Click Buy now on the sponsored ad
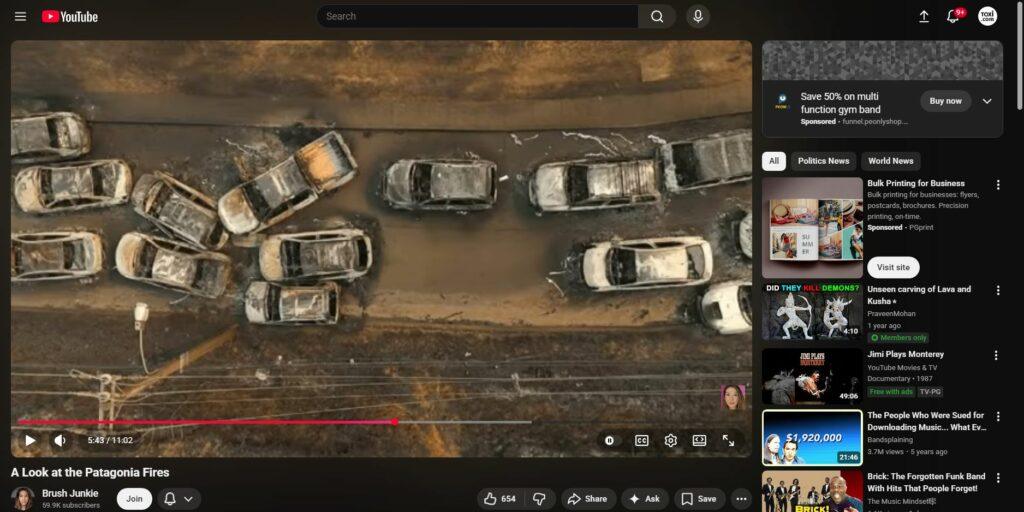 [x=945, y=101]
